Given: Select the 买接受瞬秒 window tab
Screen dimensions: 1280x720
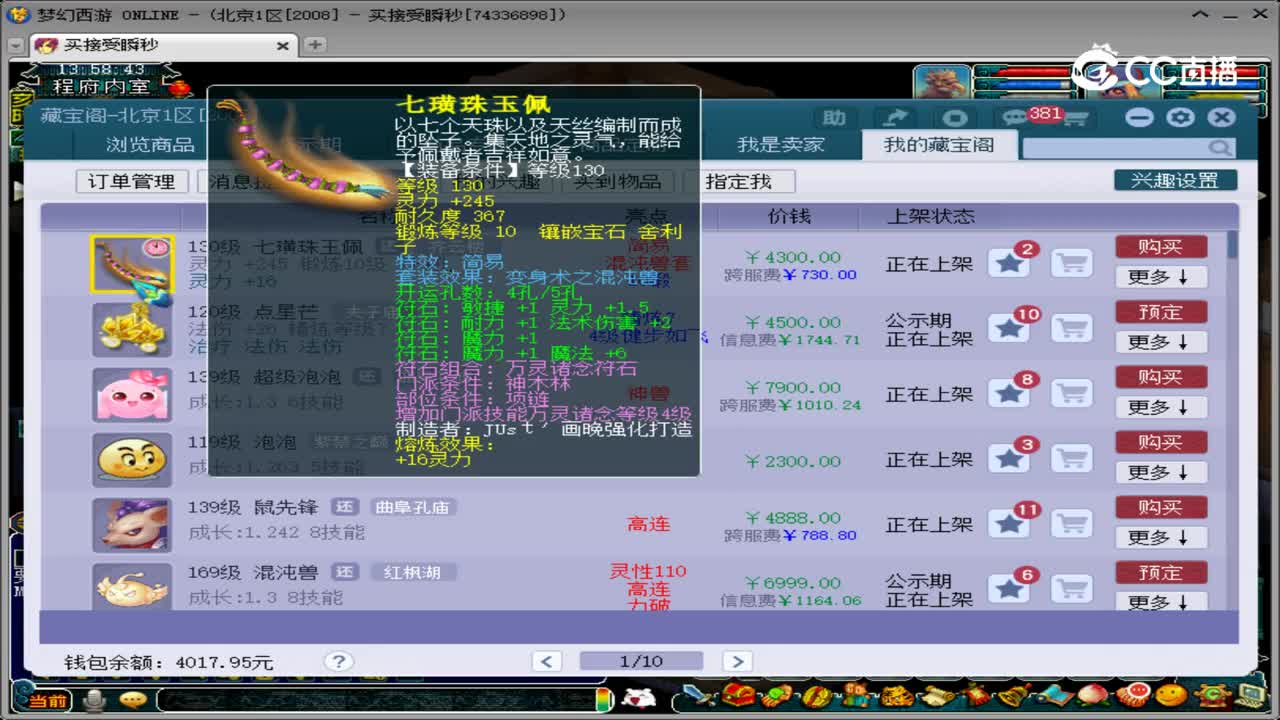Looking at the screenshot, I should pyautogui.click(x=163, y=45).
